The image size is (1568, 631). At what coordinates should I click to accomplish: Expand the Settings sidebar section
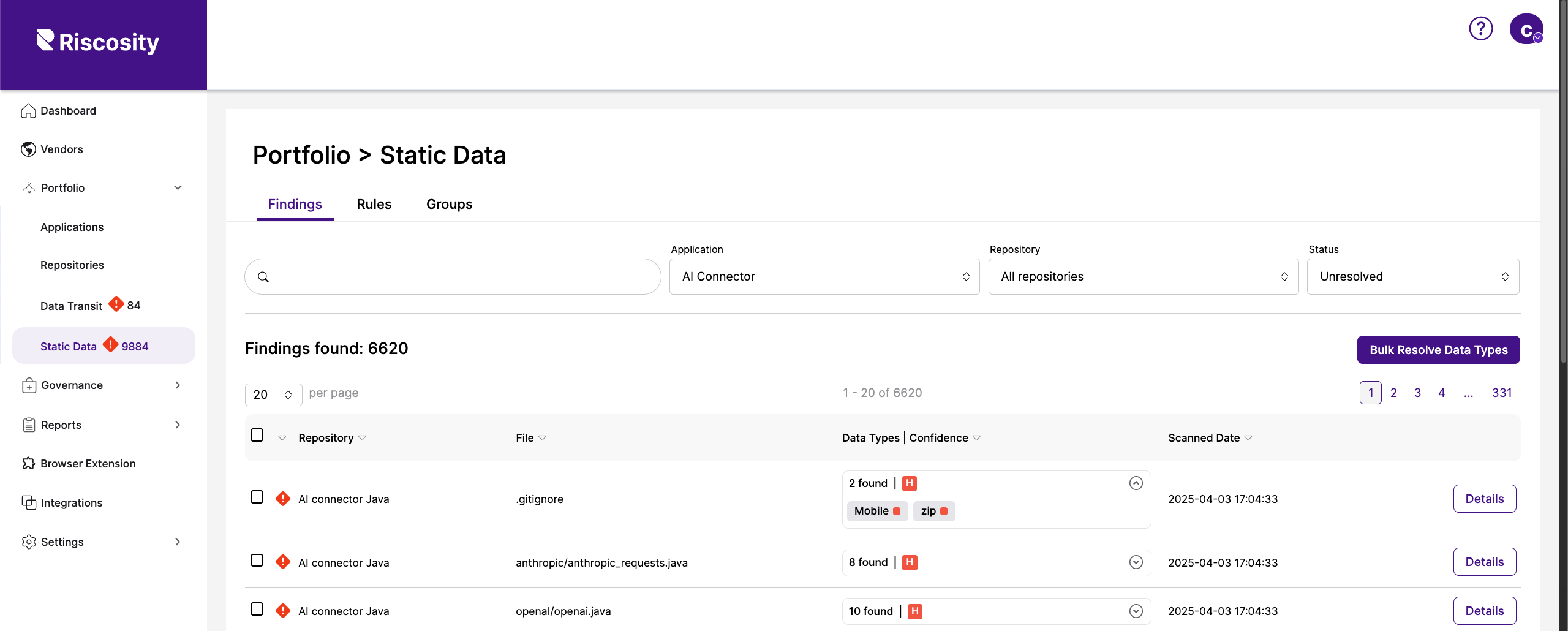pos(178,542)
